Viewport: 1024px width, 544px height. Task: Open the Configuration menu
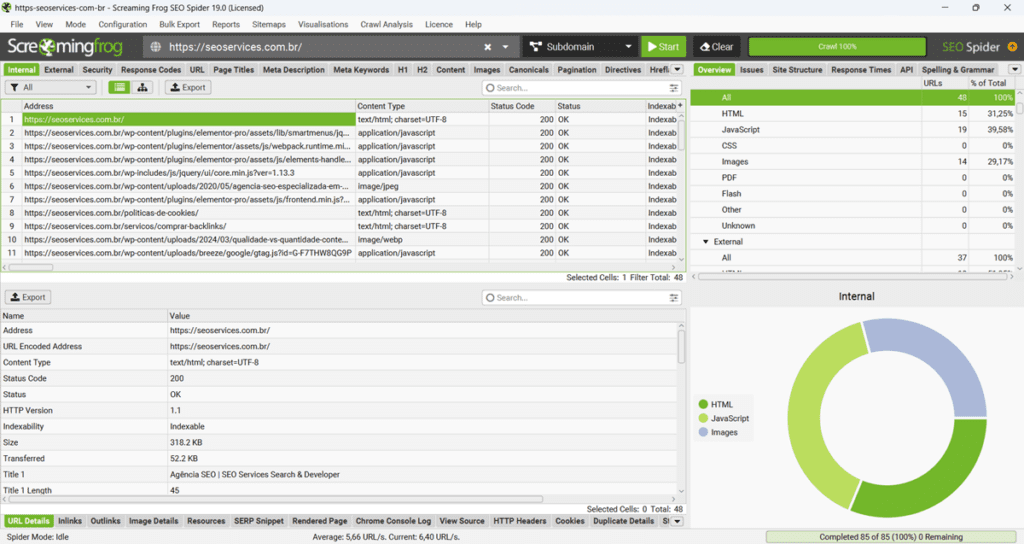(123, 24)
